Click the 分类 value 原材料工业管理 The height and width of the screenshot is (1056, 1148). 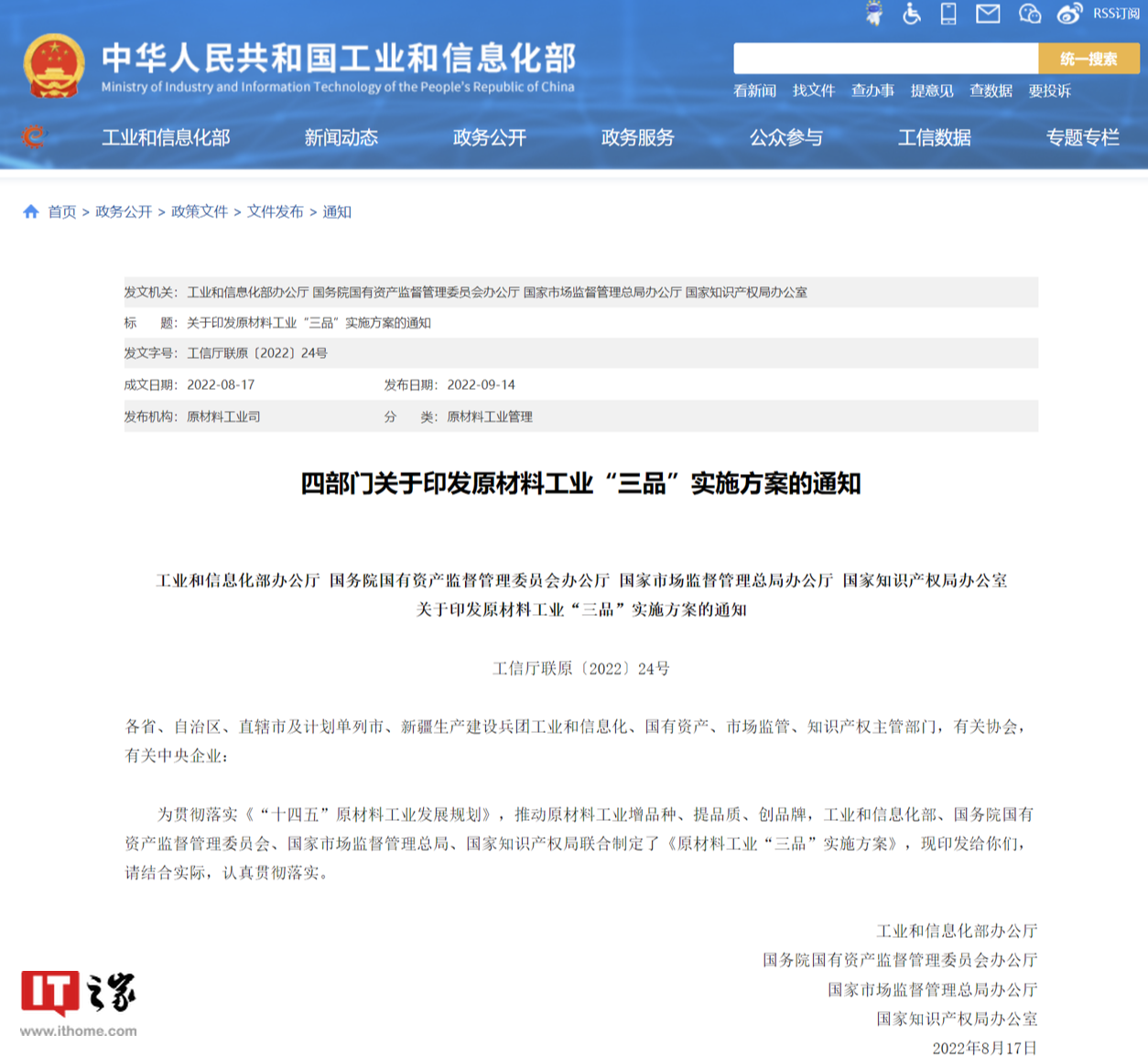(490, 416)
